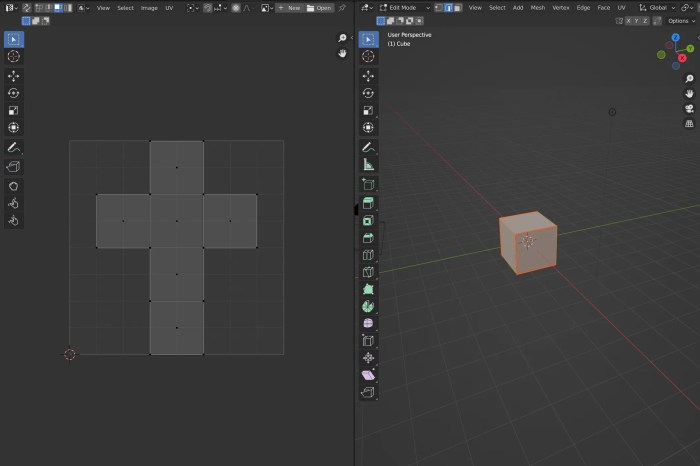Image resolution: width=700 pixels, height=466 pixels.
Task: Select the Move tool in 3D viewport
Action: (368, 76)
